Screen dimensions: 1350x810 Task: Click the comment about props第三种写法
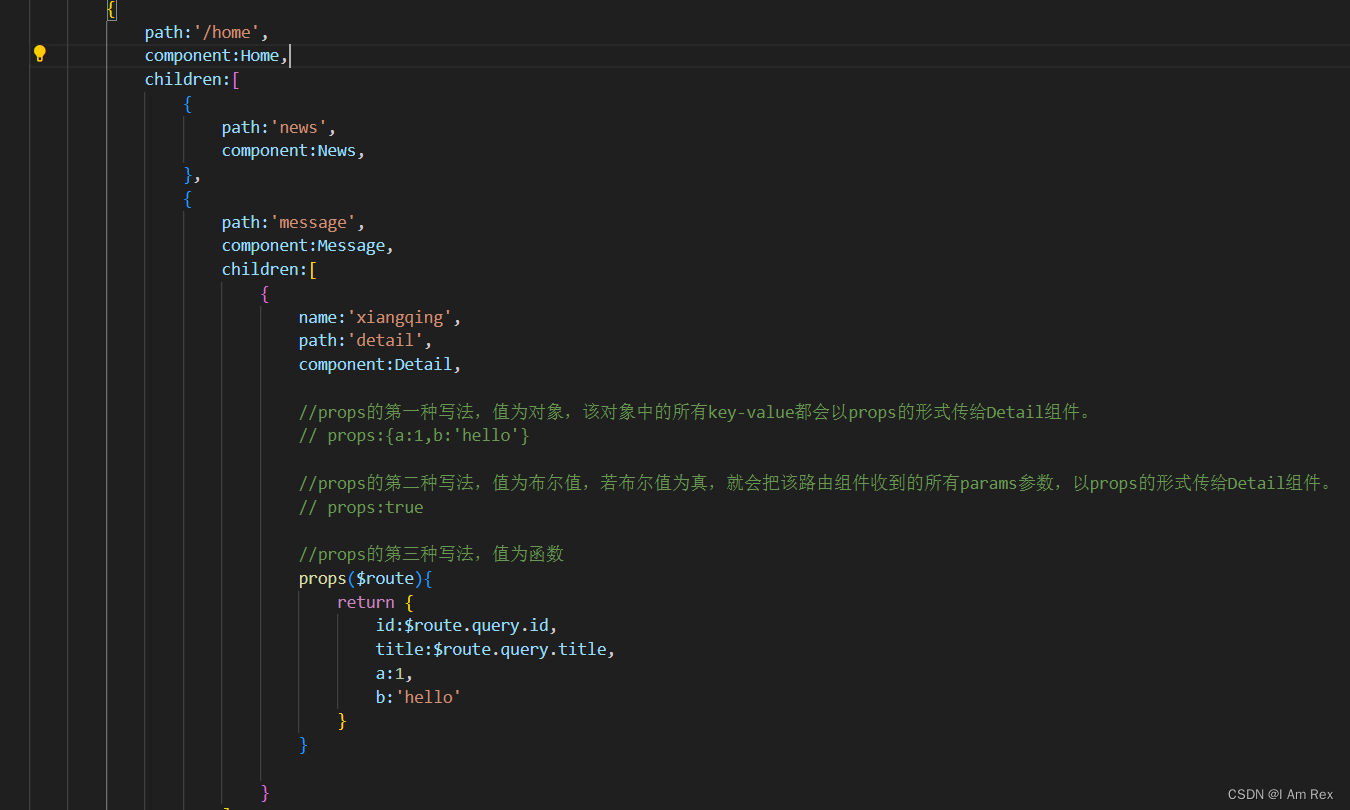(x=432, y=555)
